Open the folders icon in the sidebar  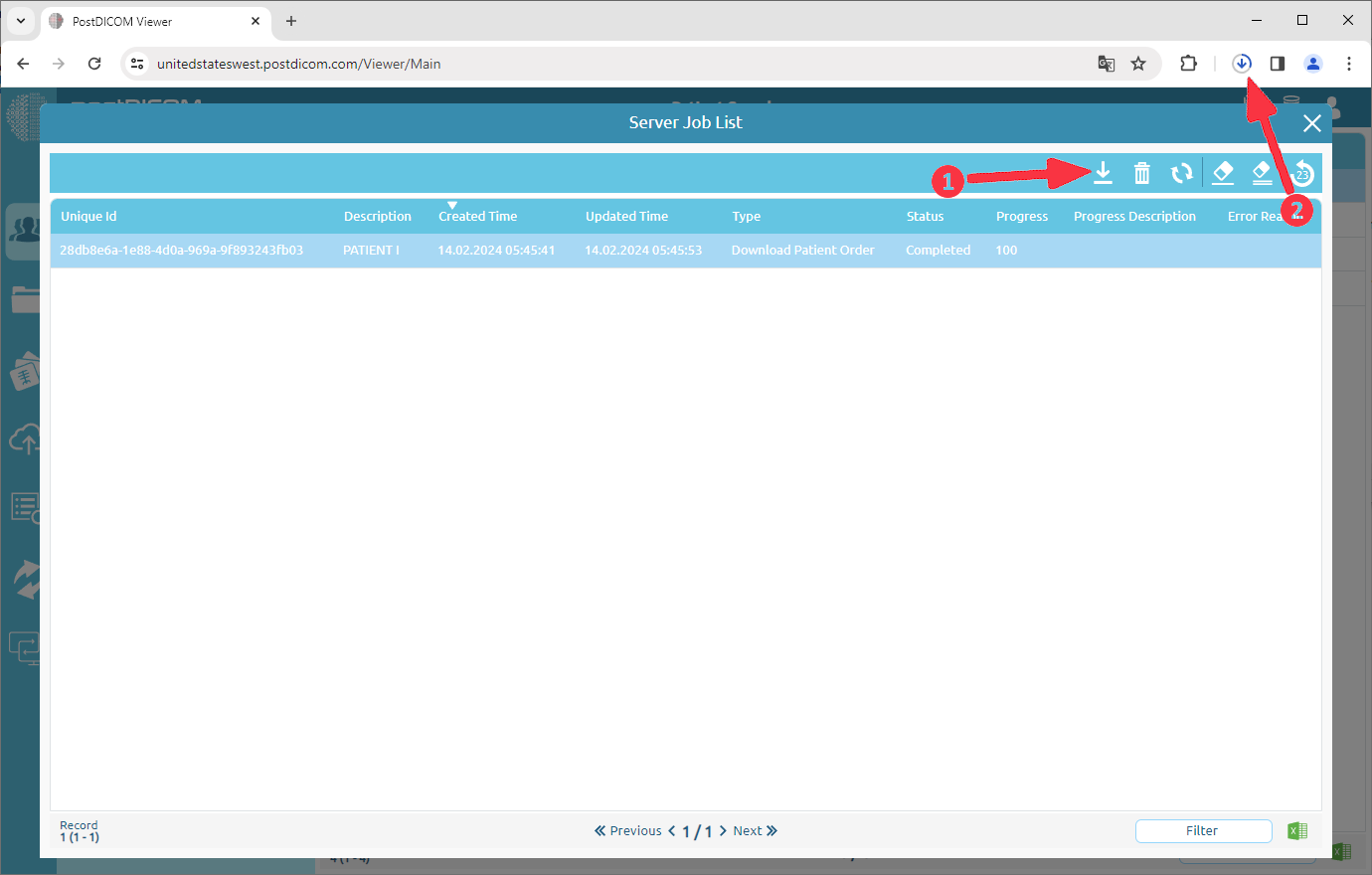(25, 299)
